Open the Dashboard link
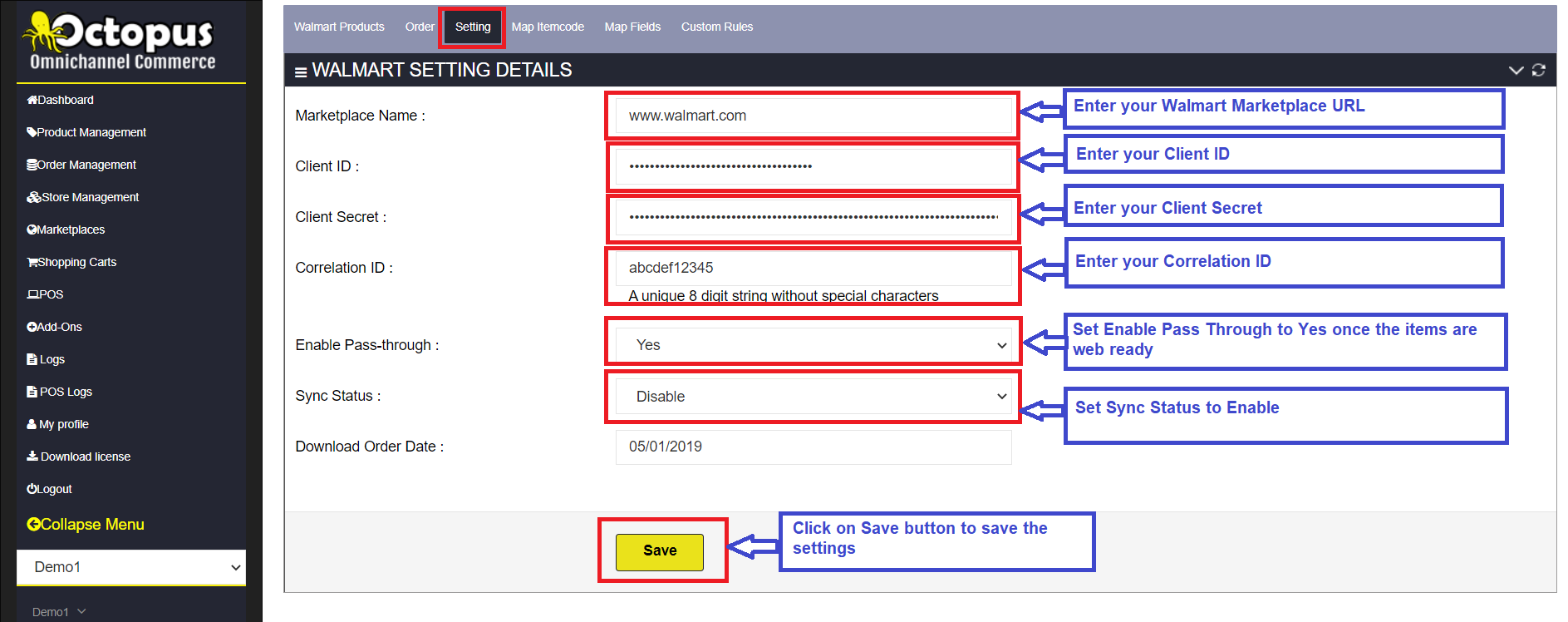The image size is (1568, 622). (x=66, y=100)
